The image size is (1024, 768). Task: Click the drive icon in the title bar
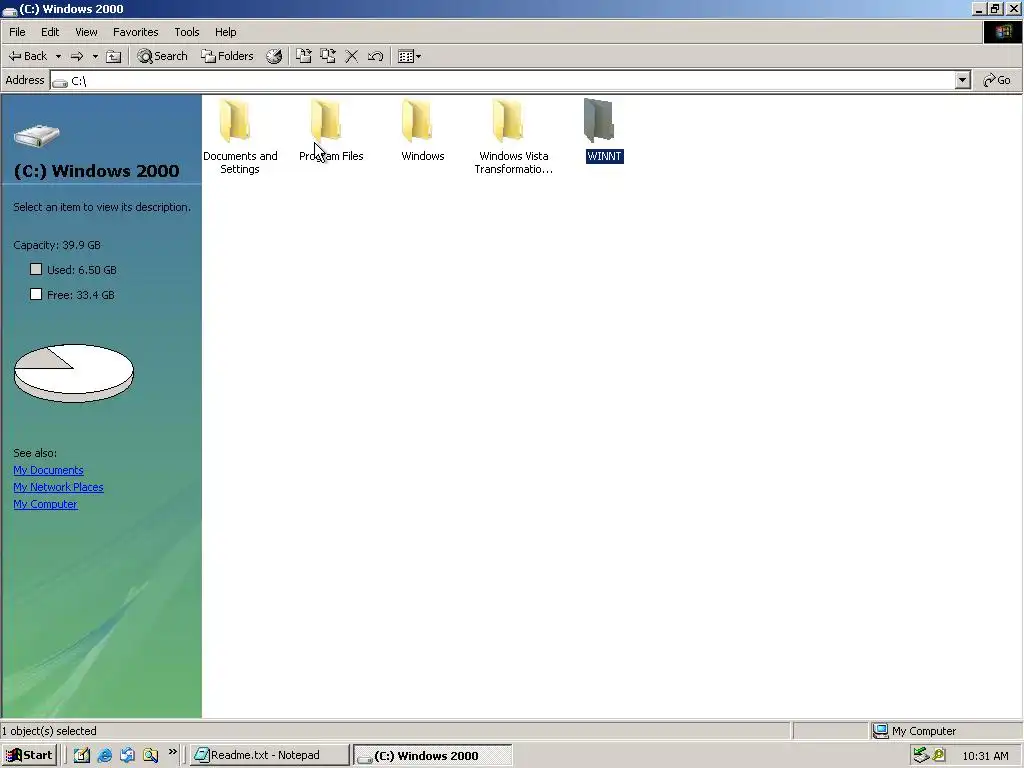[x=9, y=10]
